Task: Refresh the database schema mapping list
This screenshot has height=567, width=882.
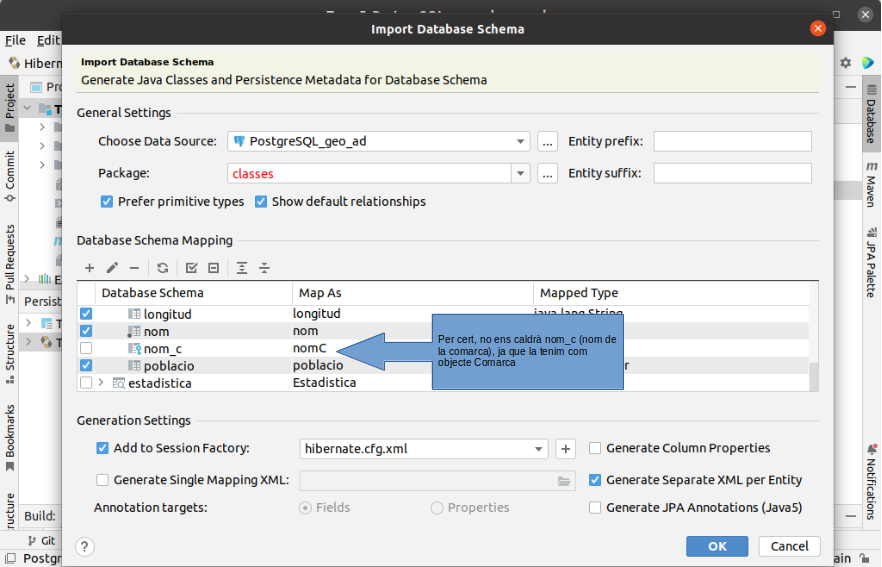Action: [x=163, y=268]
